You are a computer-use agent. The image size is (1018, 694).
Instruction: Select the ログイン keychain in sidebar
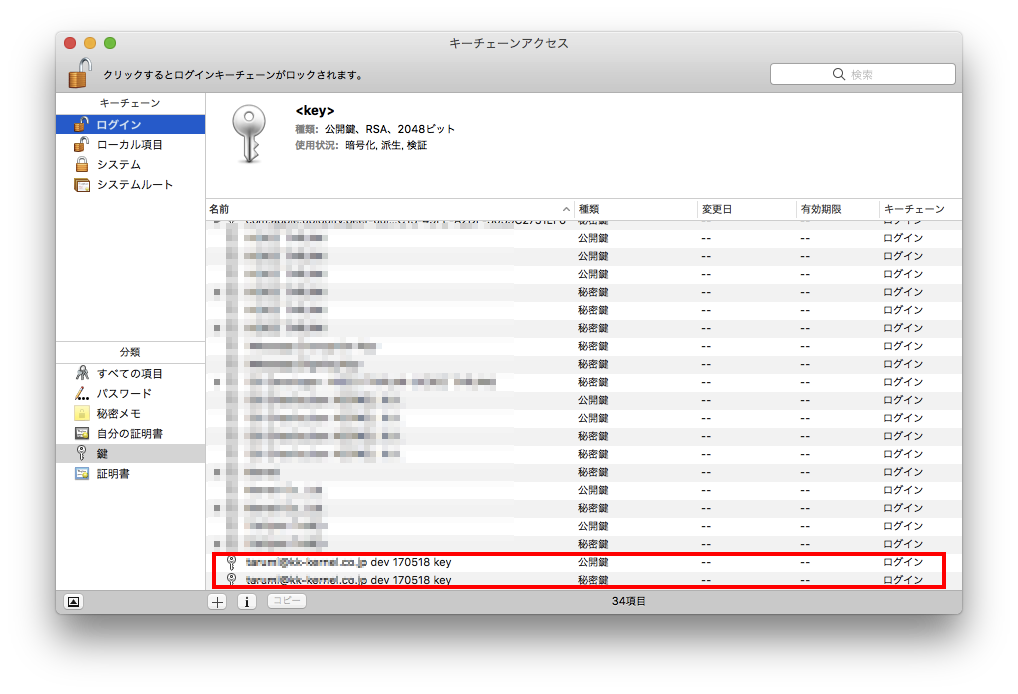point(118,125)
